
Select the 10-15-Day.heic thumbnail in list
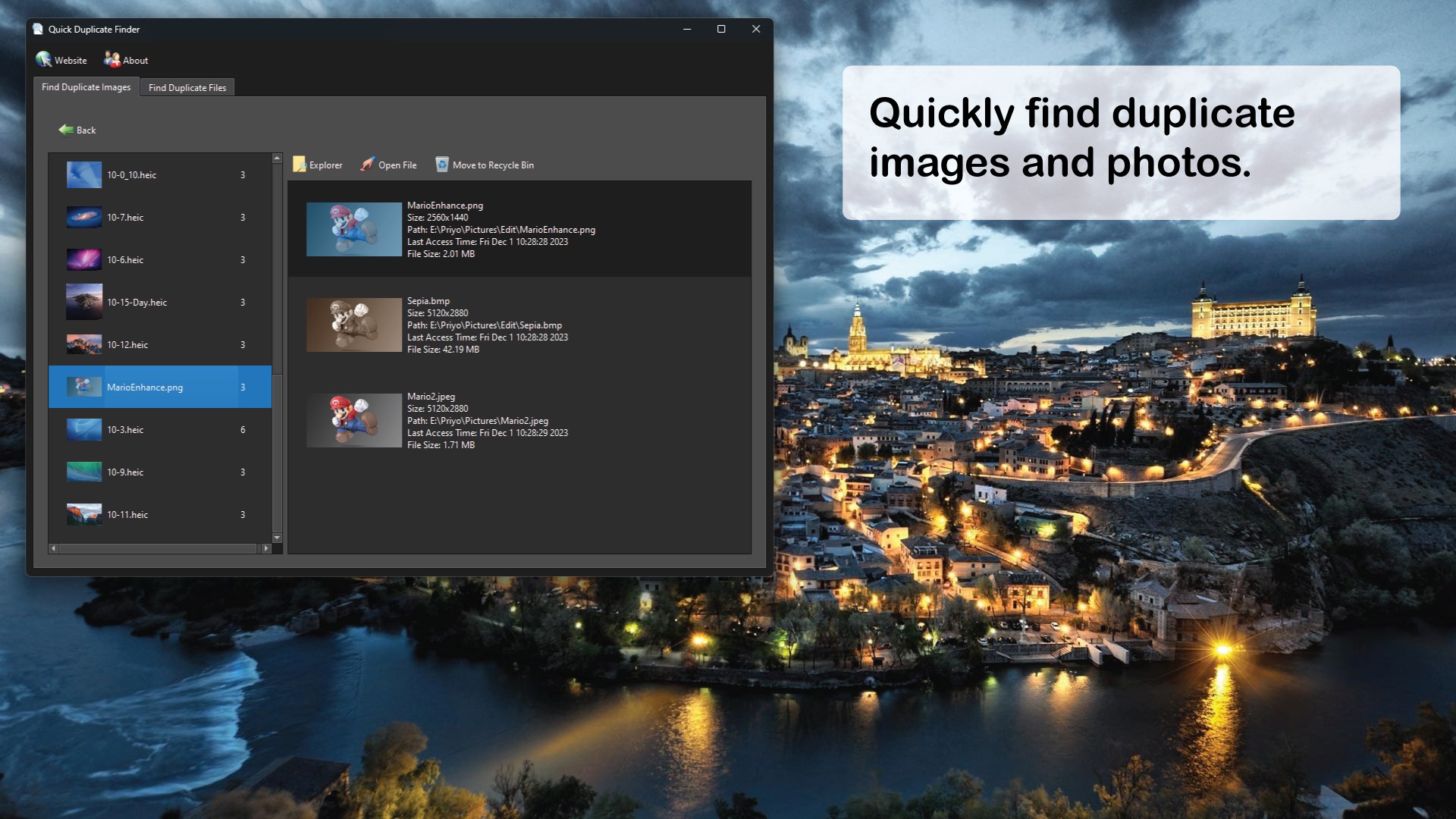[x=84, y=302]
